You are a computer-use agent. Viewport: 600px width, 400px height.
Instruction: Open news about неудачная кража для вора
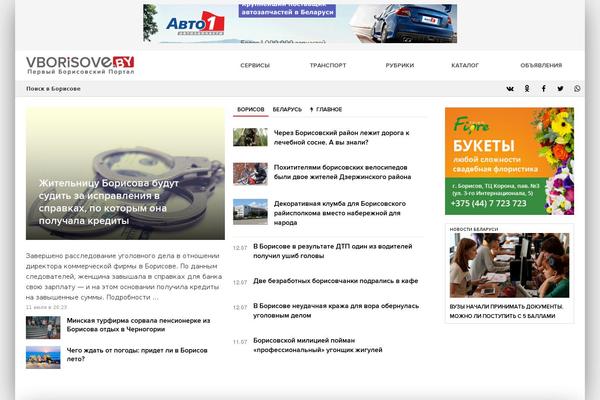(x=336, y=311)
